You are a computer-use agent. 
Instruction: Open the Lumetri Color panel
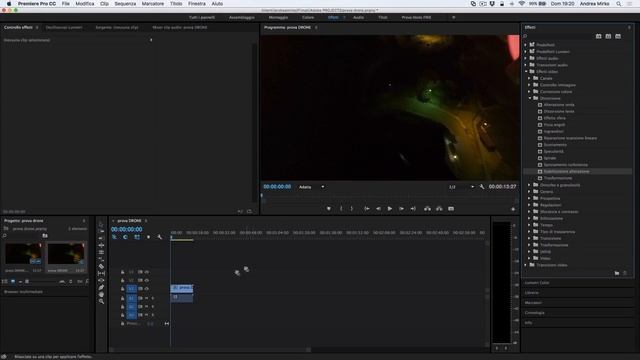coord(537,283)
